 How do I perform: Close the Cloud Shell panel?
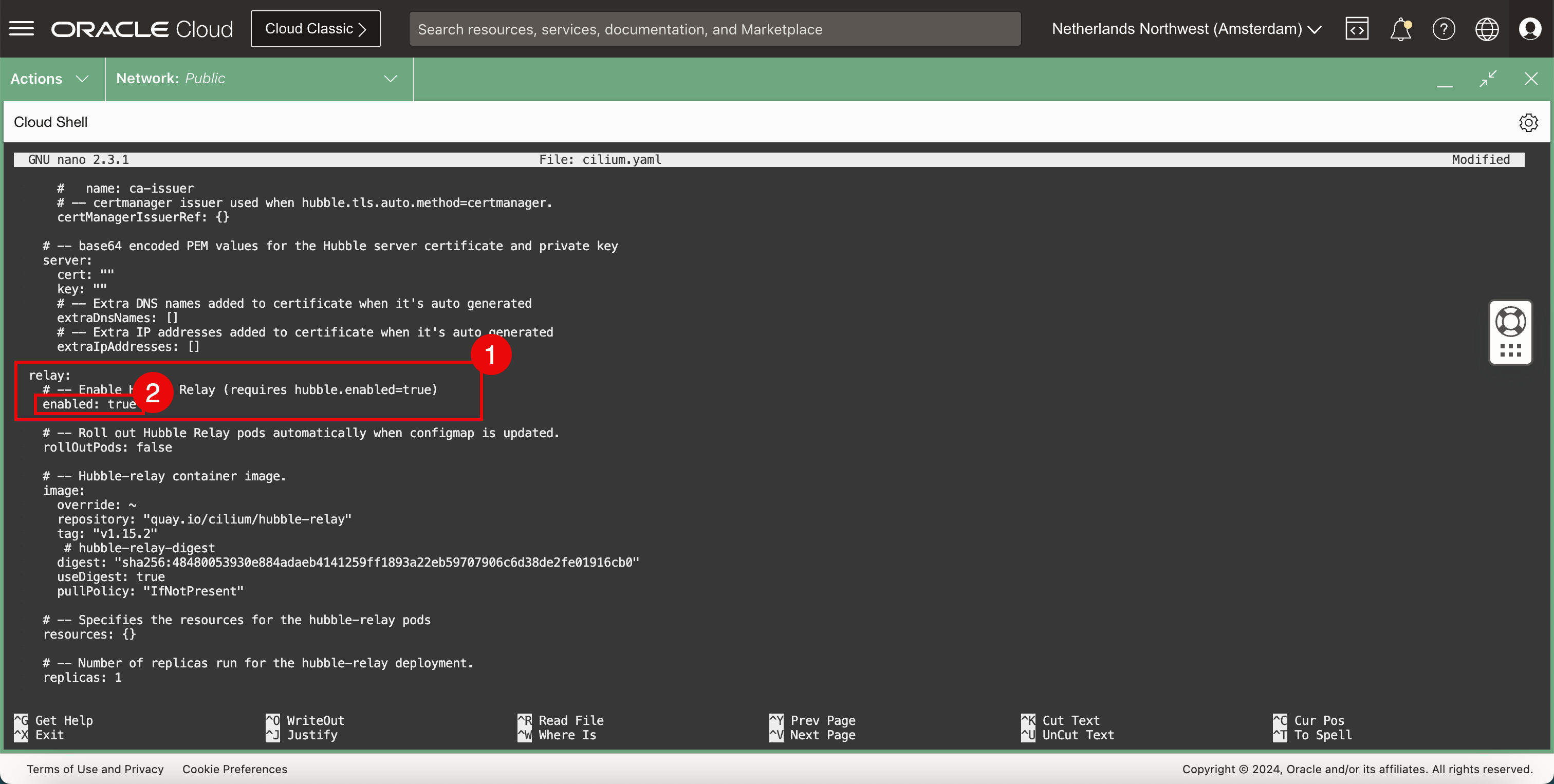pos(1531,79)
